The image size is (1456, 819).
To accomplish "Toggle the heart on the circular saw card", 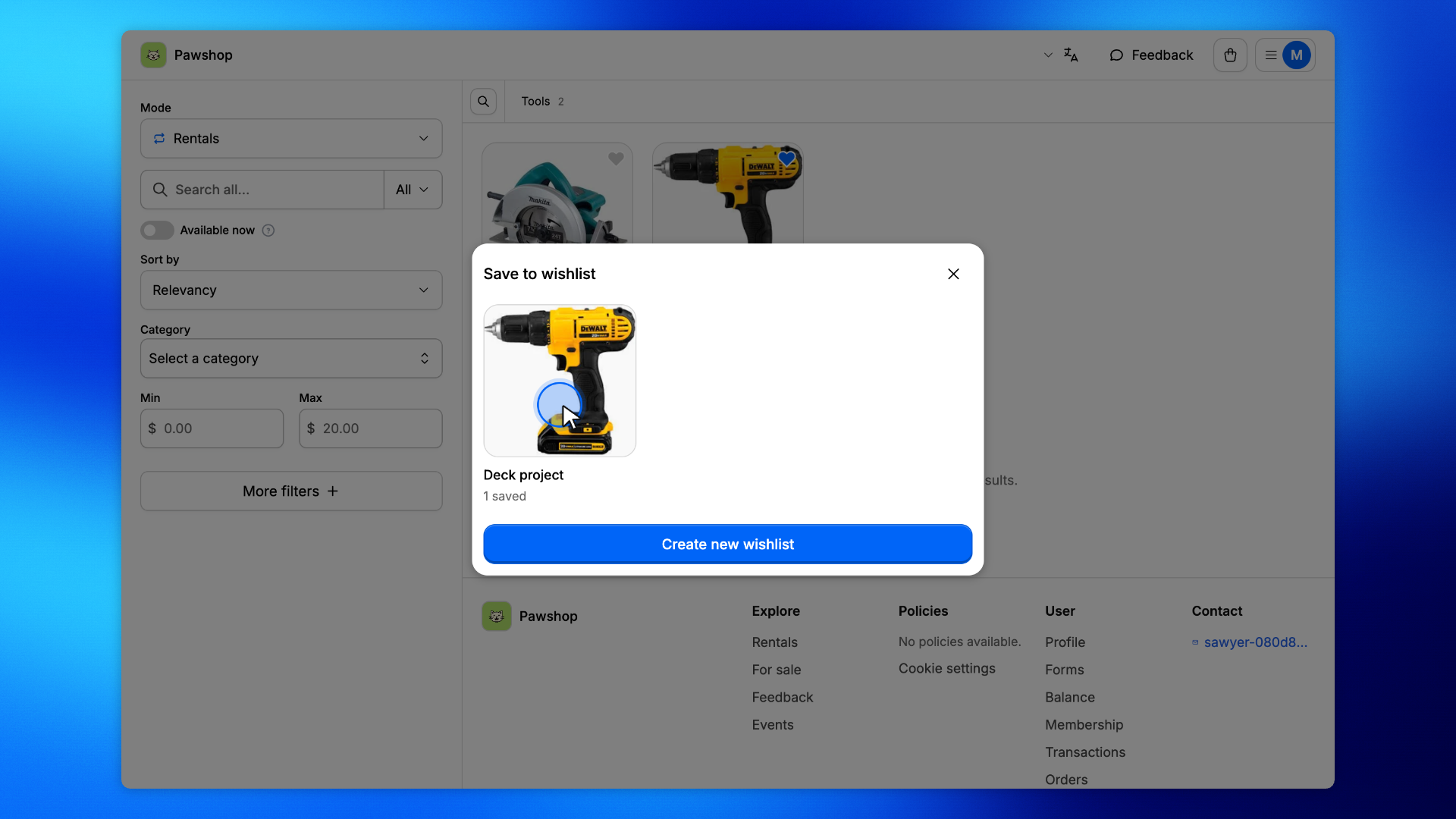I will click(616, 158).
